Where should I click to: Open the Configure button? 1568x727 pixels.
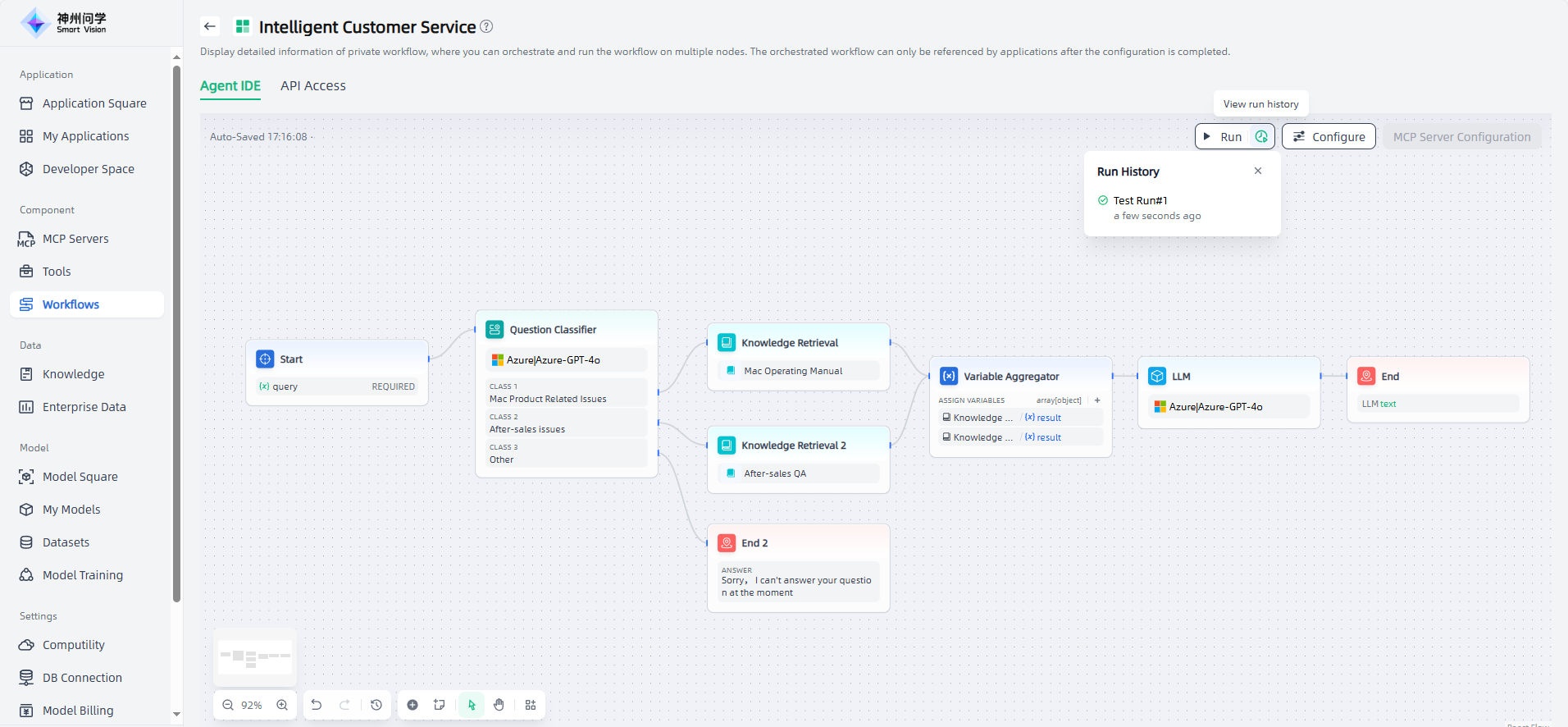(x=1329, y=137)
